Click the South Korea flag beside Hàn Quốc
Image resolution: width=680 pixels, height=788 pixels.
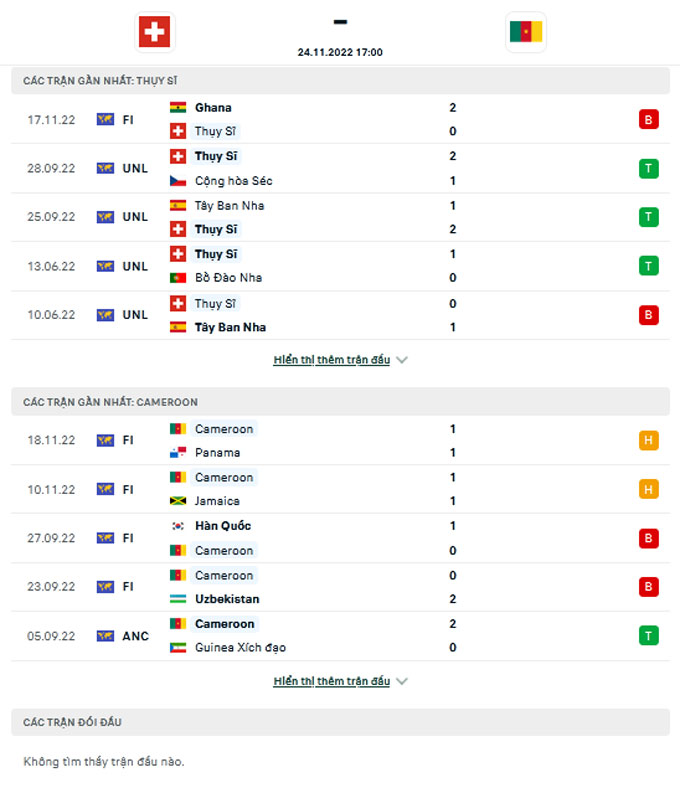point(178,526)
